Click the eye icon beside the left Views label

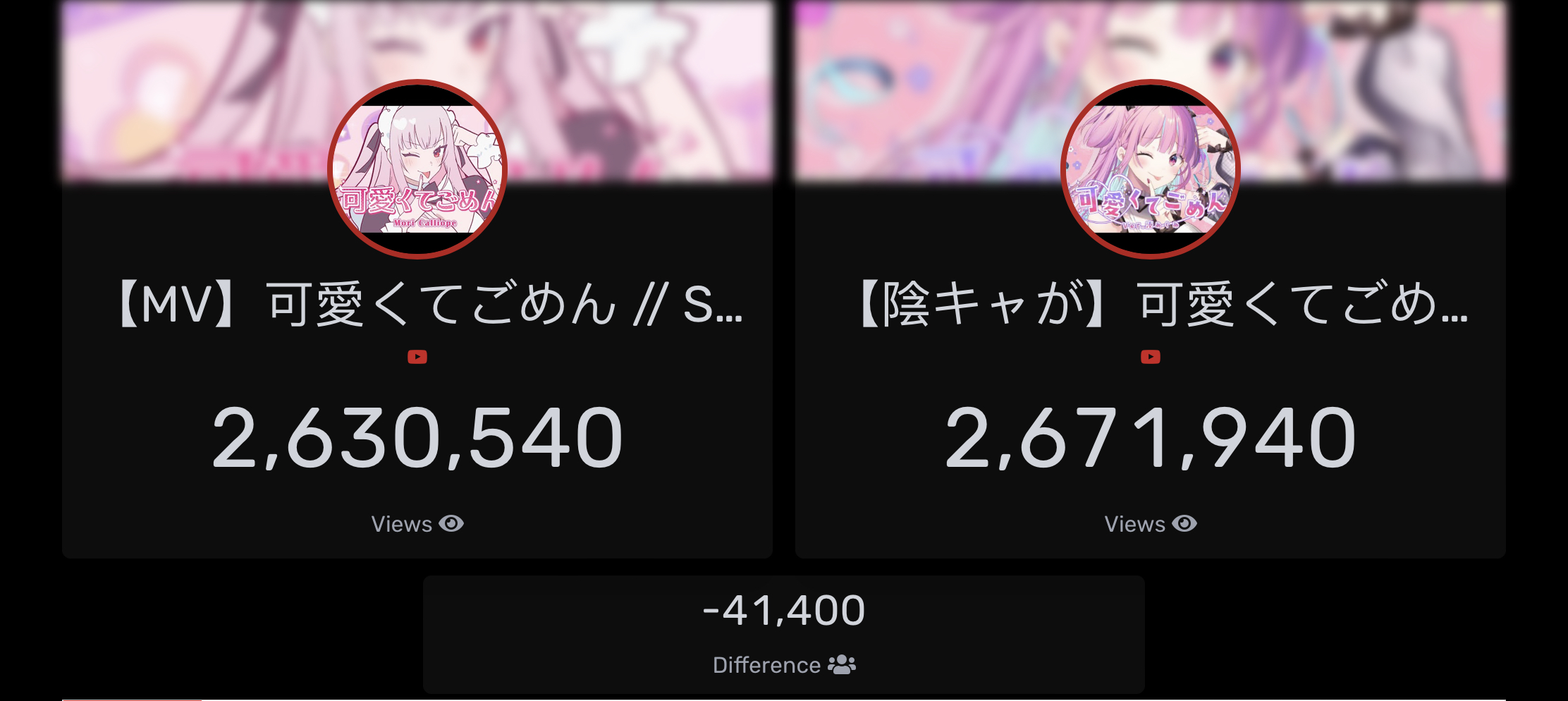[x=451, y=524]
